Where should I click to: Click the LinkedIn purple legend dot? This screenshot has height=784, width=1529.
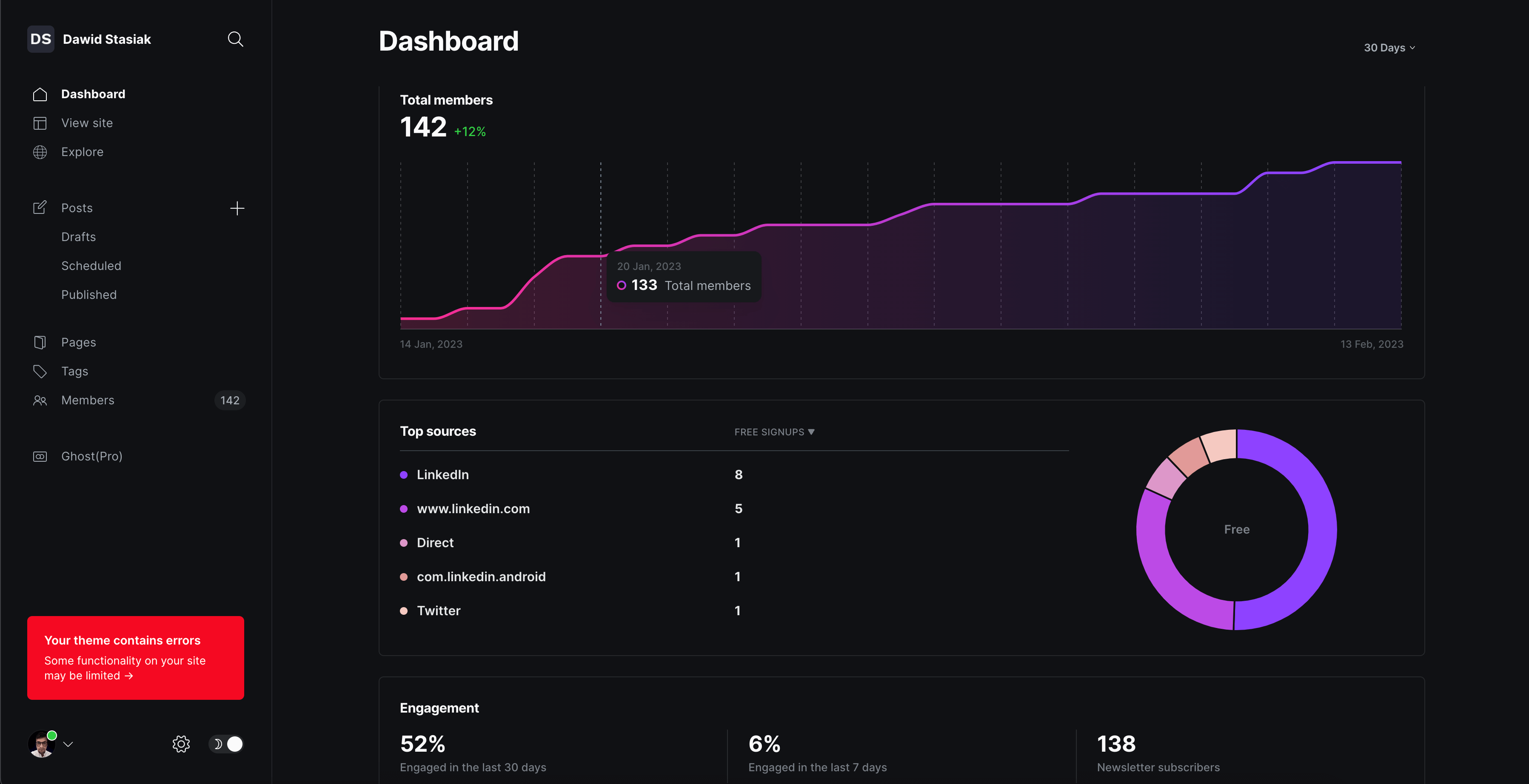click(x=404, y=475)
